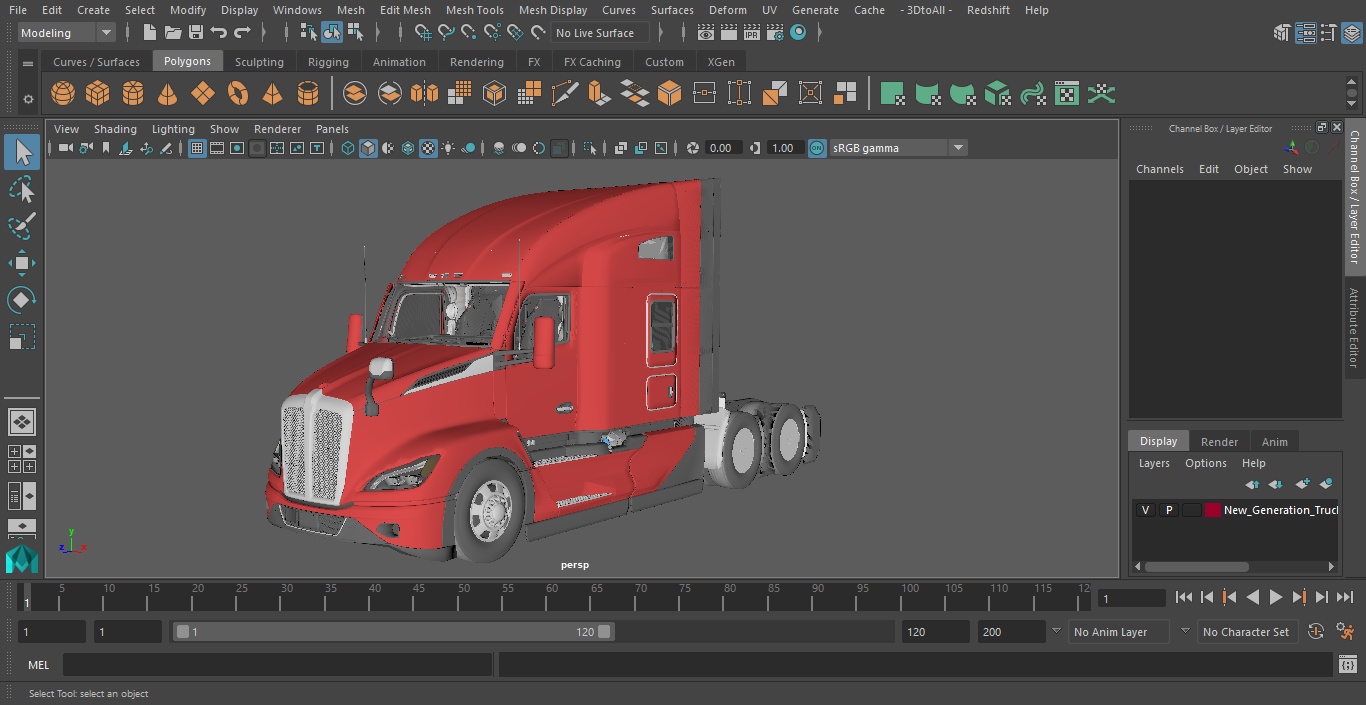
Task: Click the red layer color swatch
Action: tap(1213, 510)
